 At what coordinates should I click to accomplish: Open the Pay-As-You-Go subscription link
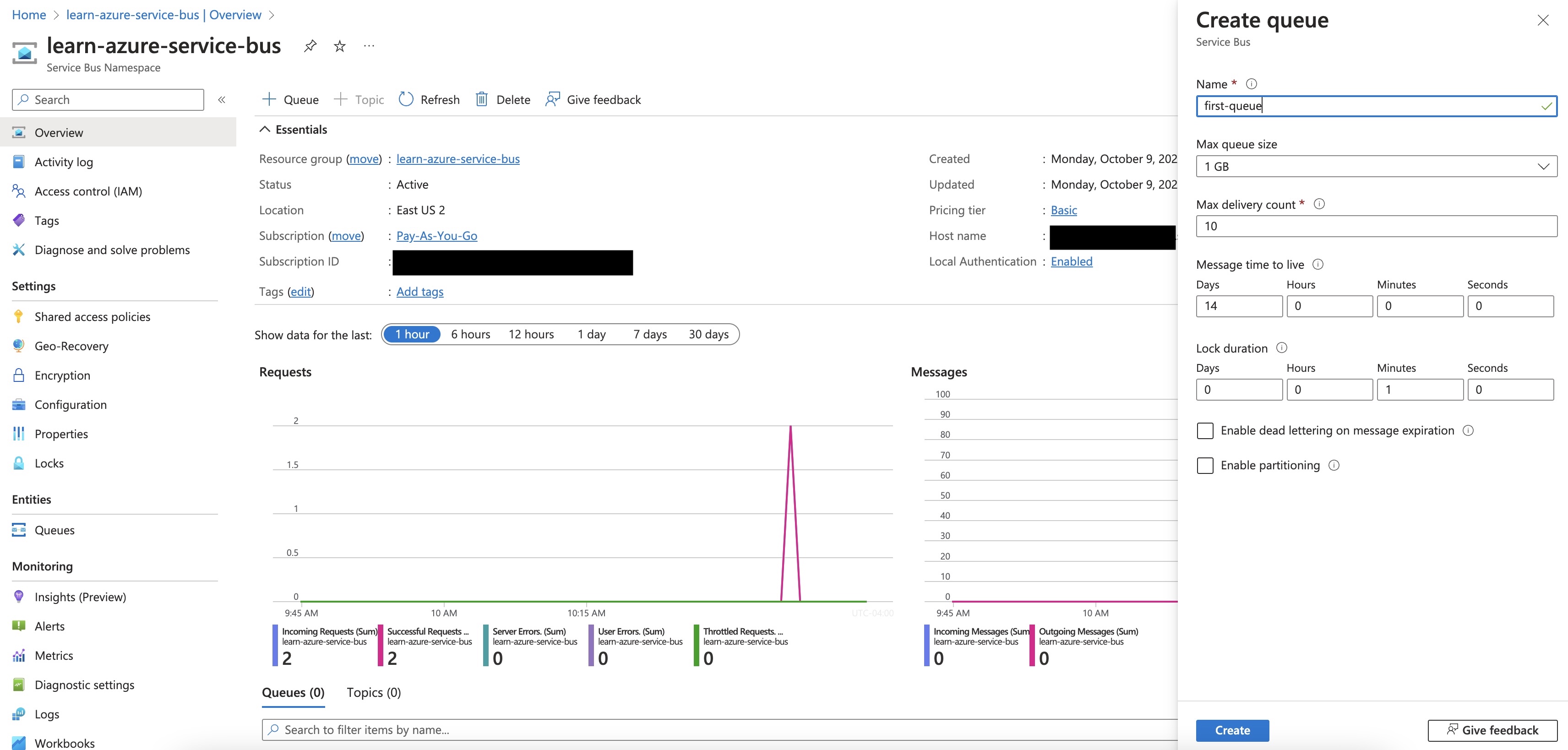point(436,236)
